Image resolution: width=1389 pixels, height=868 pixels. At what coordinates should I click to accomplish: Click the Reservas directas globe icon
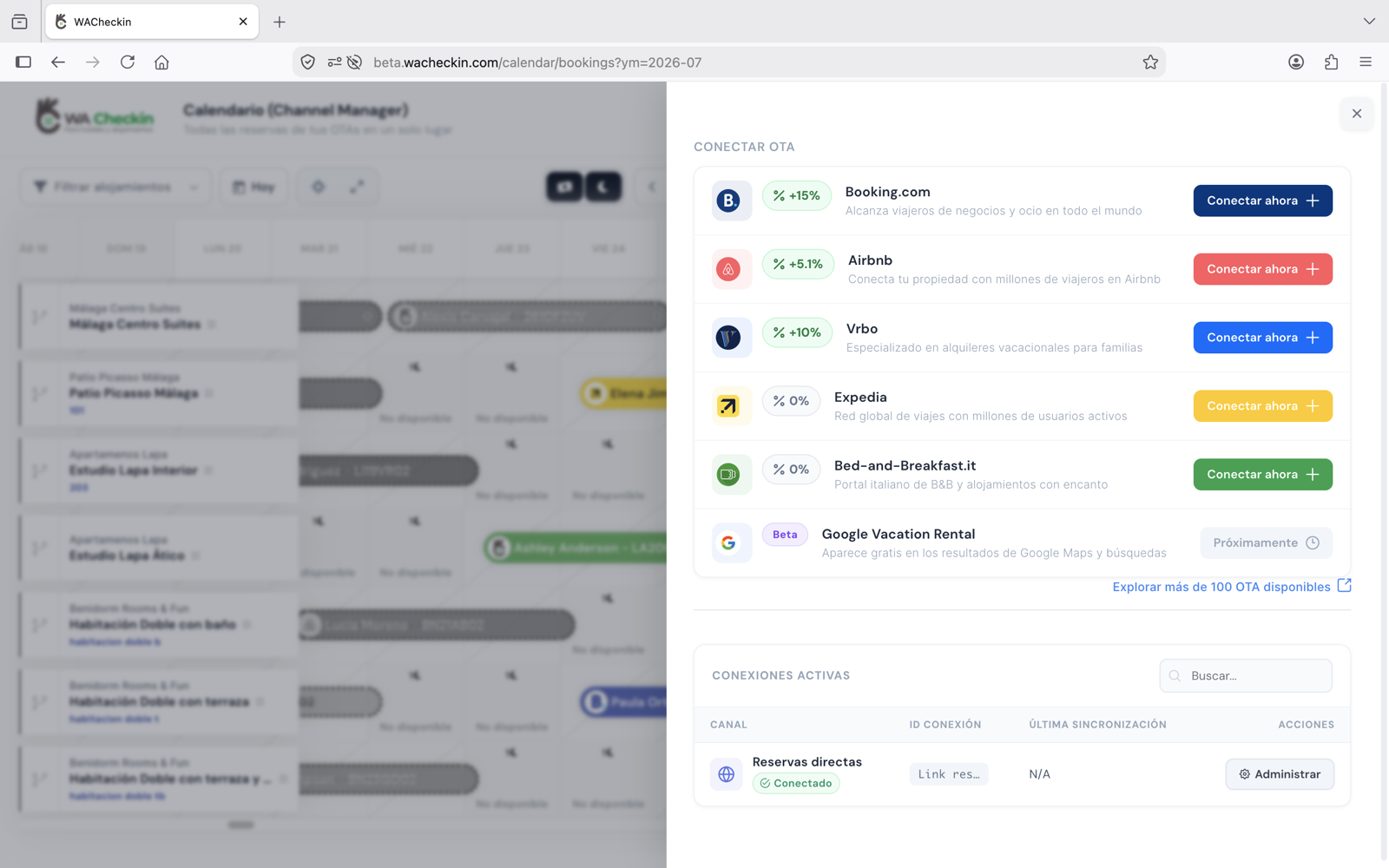[x=727, y=774]
